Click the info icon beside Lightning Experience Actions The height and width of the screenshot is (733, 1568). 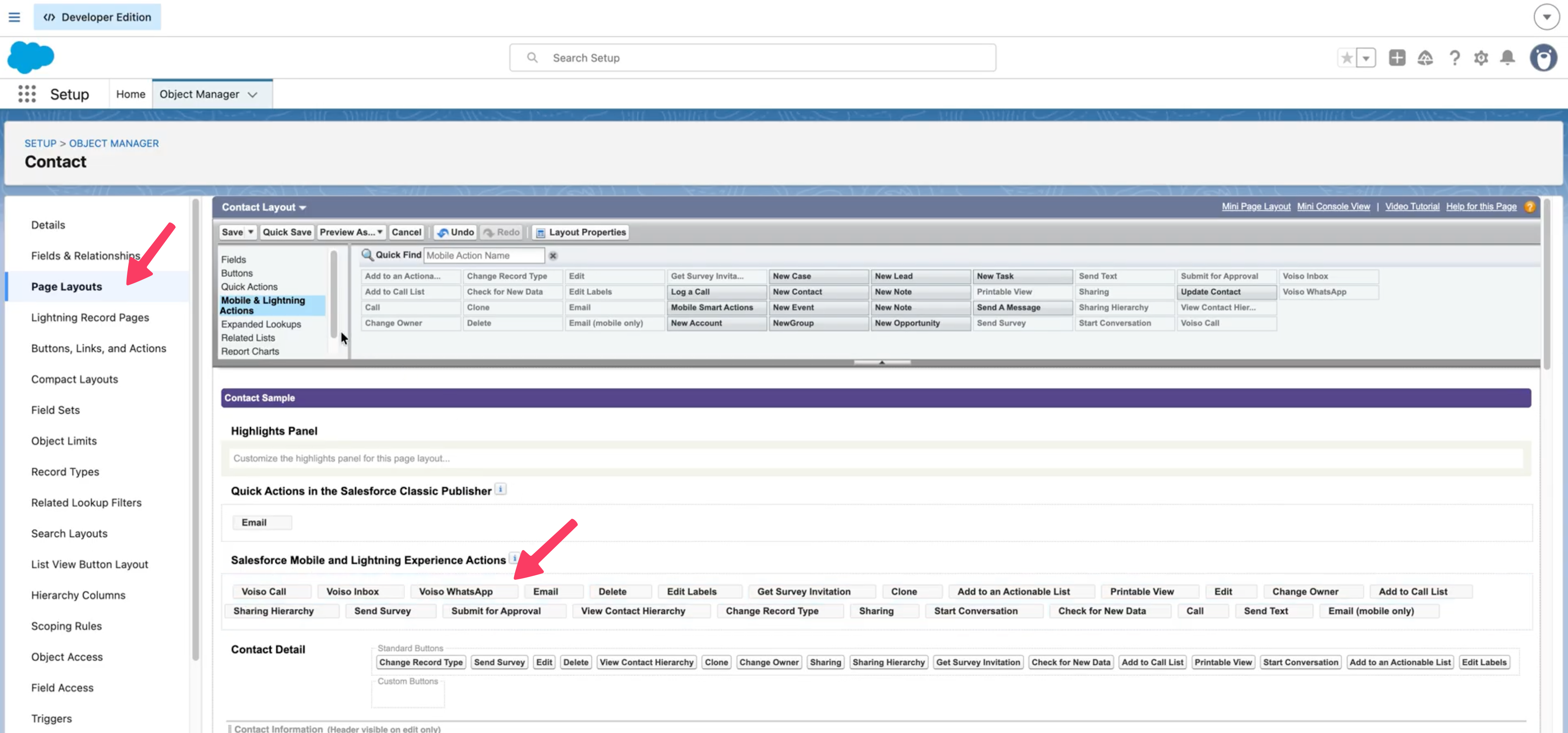(x=515, y=558)
